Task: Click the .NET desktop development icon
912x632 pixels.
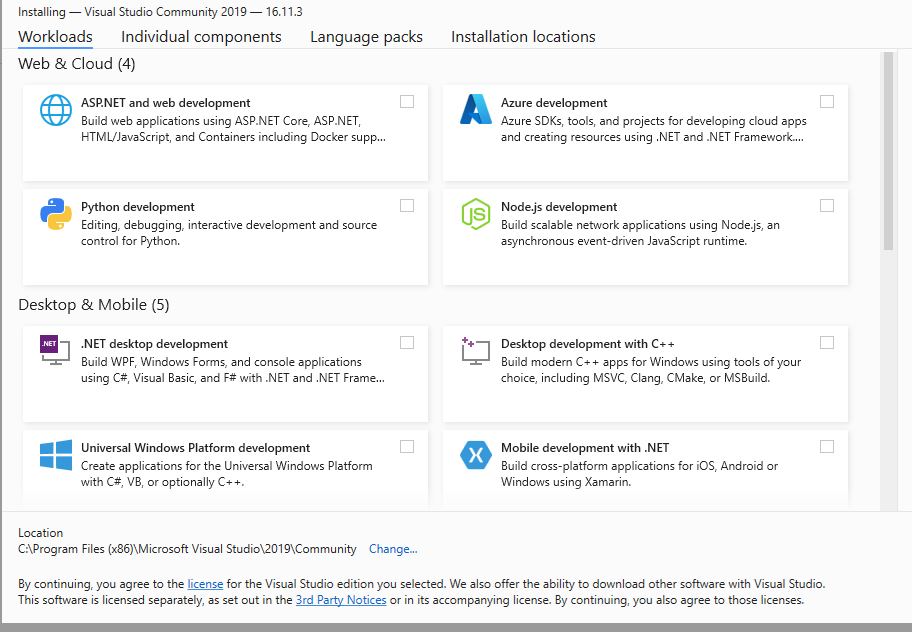Action: [55, 350]
